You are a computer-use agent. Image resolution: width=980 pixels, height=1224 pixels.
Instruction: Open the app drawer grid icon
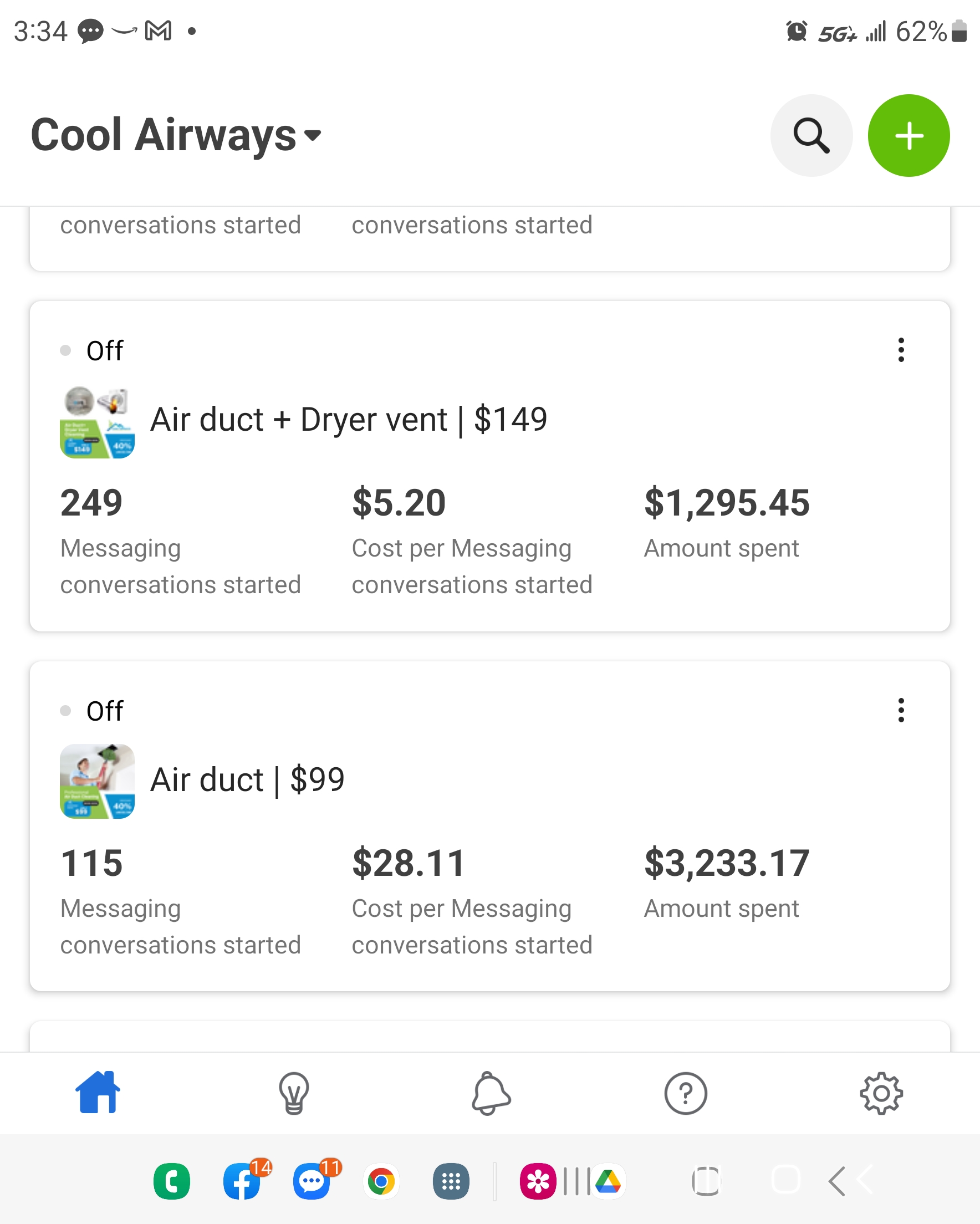coord(451,1181)
